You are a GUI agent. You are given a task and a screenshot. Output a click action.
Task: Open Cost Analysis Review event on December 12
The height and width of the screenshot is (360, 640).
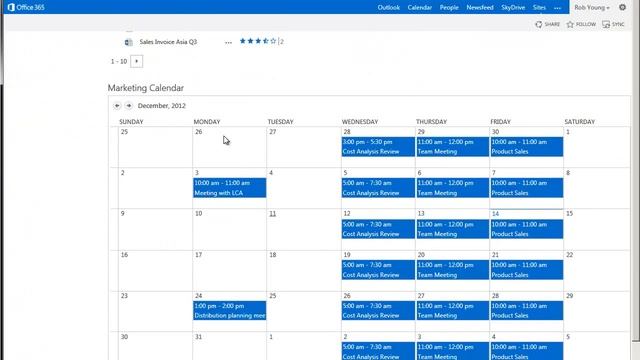click(378, 229)
